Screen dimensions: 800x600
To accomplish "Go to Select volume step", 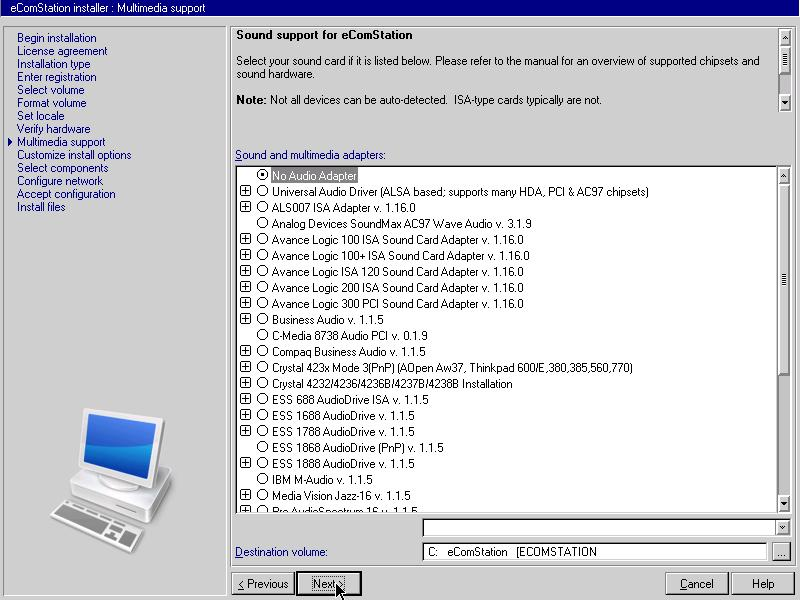I will (51, 90).
